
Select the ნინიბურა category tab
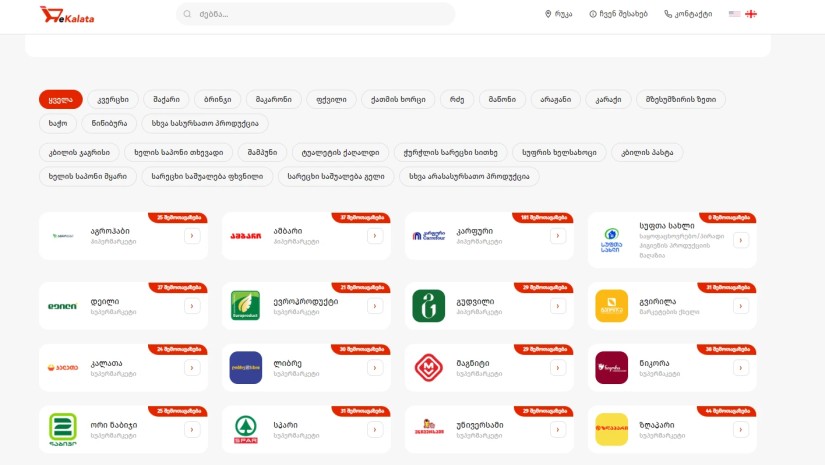point(109,124)
